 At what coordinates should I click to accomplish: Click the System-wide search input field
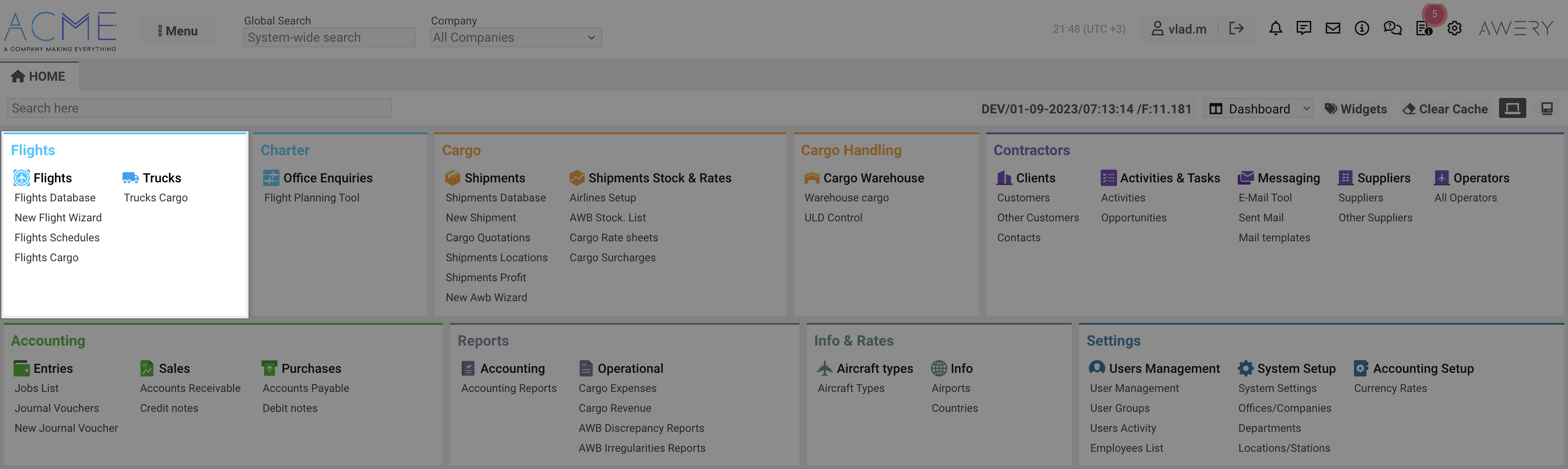[328, 38]
